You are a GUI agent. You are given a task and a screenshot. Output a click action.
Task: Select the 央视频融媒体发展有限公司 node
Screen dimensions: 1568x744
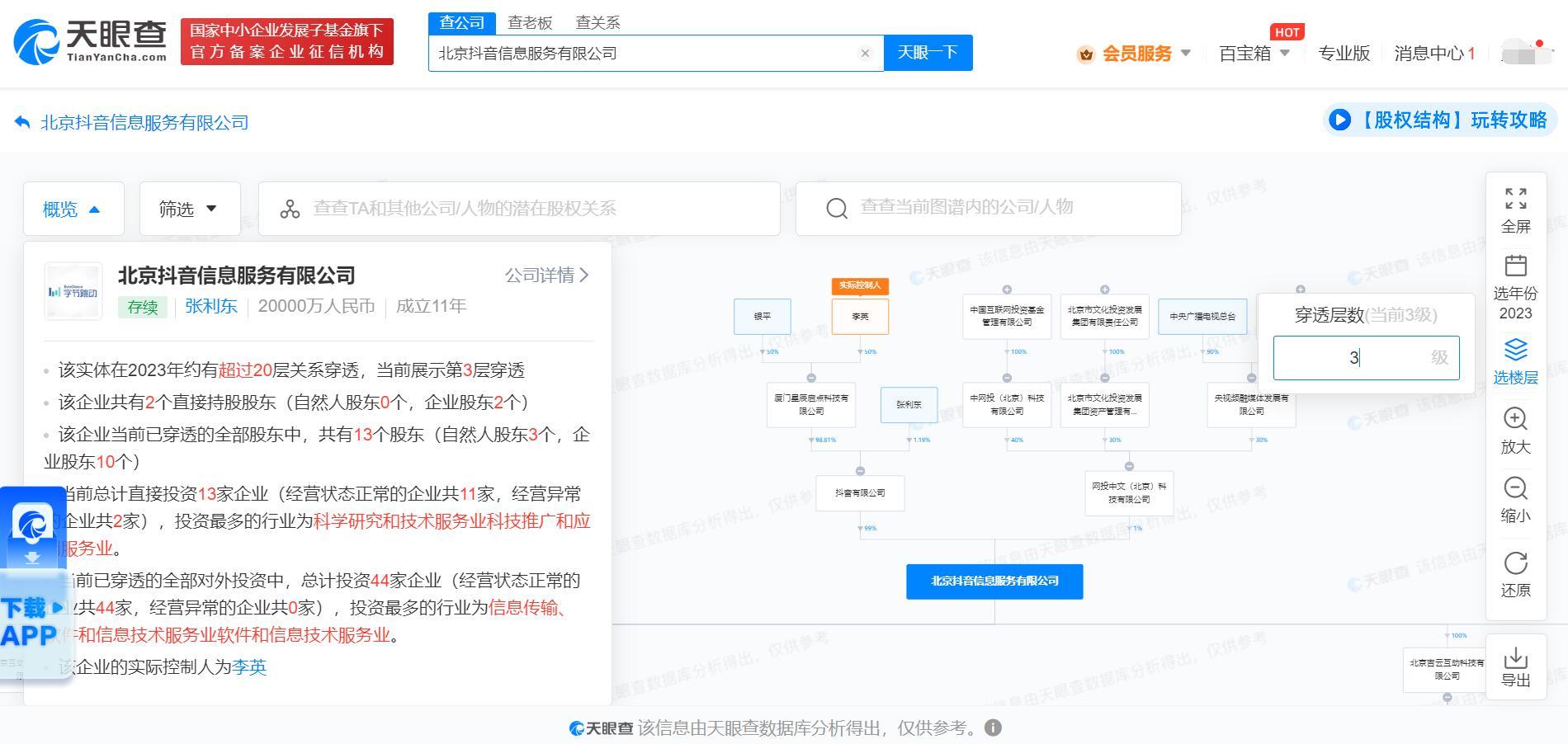tap(1251, 405)
